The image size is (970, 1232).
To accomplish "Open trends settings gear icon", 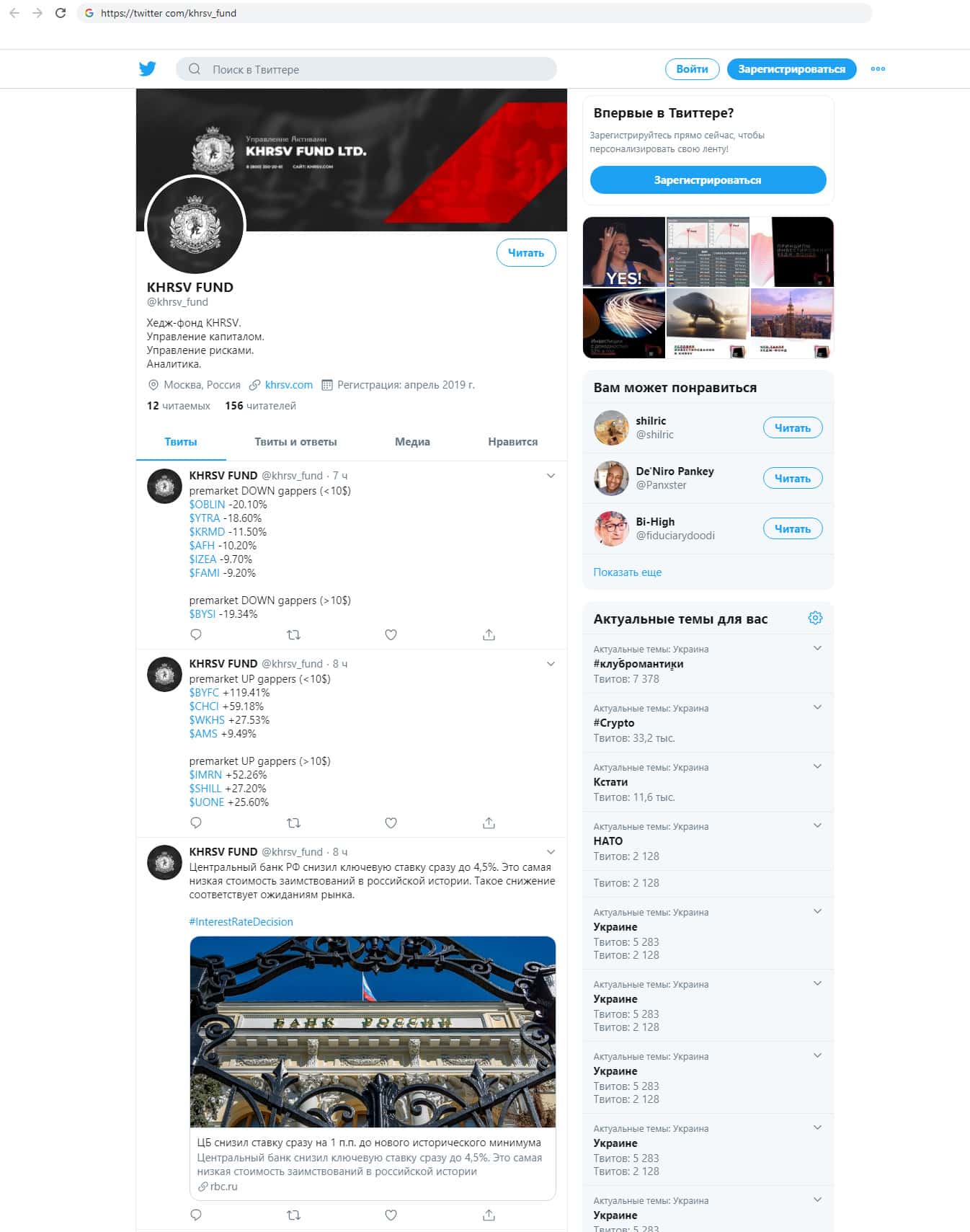I will 815,618.
